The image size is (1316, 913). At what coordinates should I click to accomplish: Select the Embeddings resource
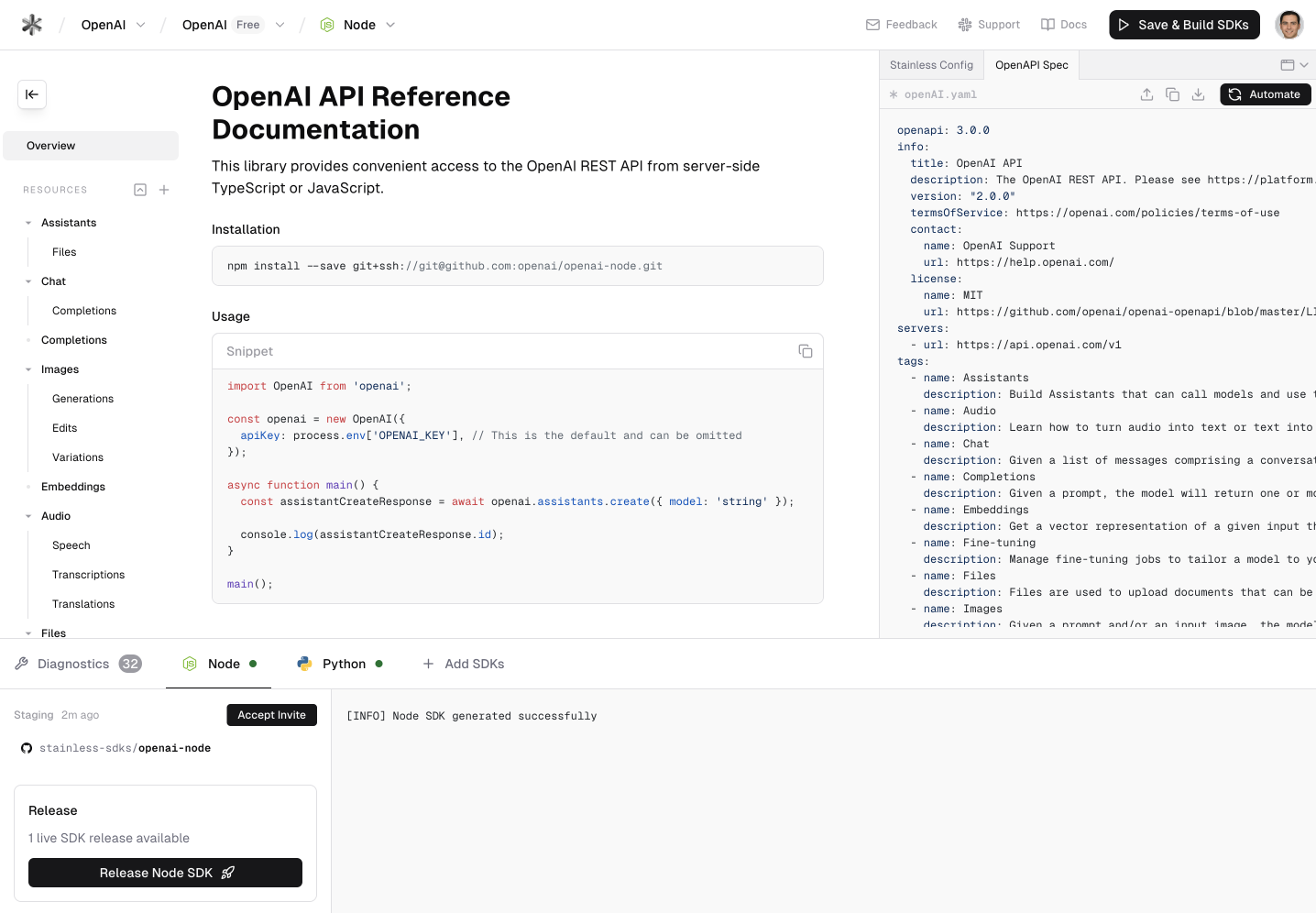click(73, 487)
